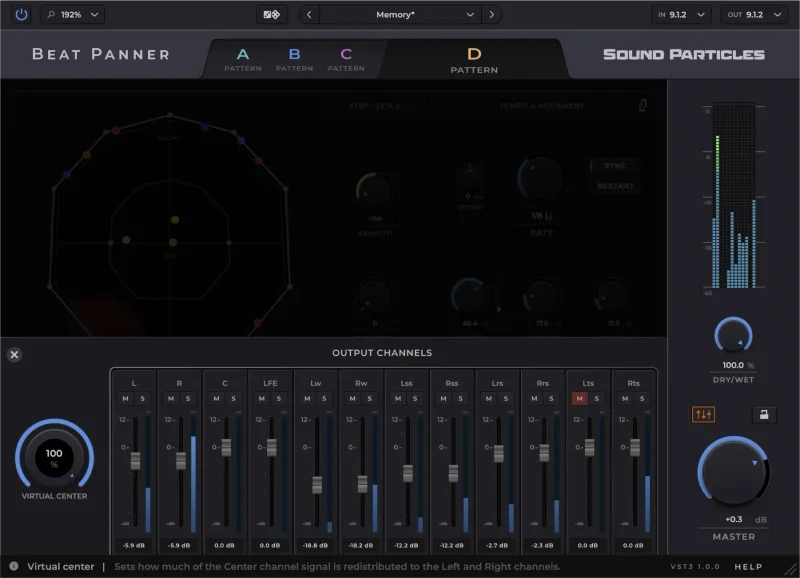800x578 pixels.
Task: Click the lock icon above Master
Action: pyautogui.click(x=764, y=414)
